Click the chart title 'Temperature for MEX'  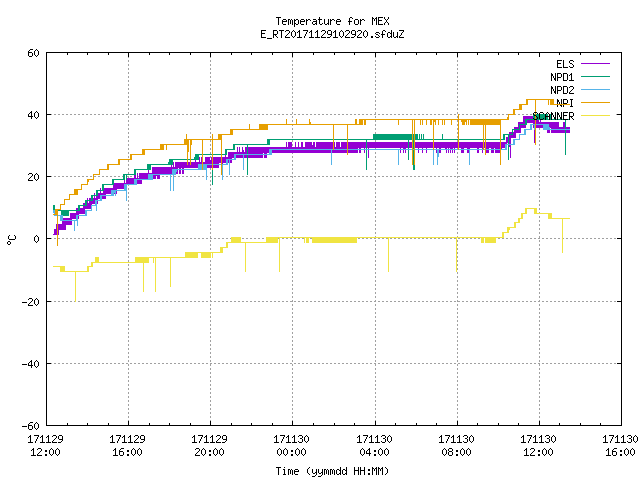(x=332, y=21)
